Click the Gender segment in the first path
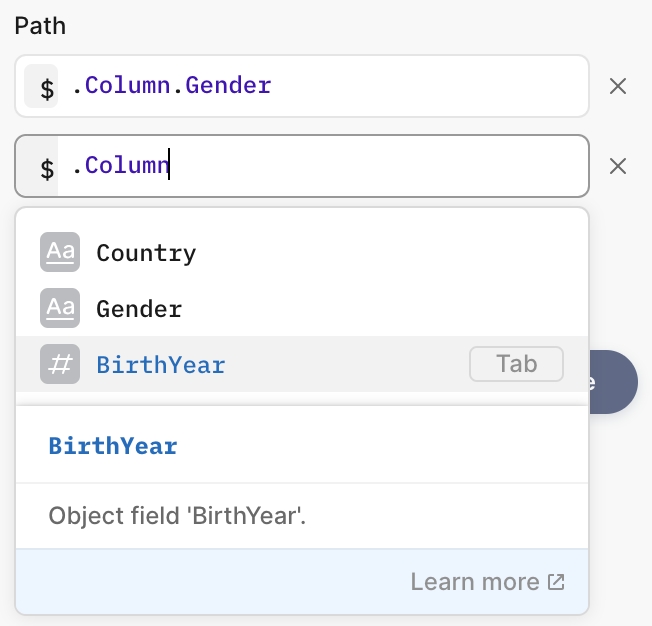 click(228, 86)
